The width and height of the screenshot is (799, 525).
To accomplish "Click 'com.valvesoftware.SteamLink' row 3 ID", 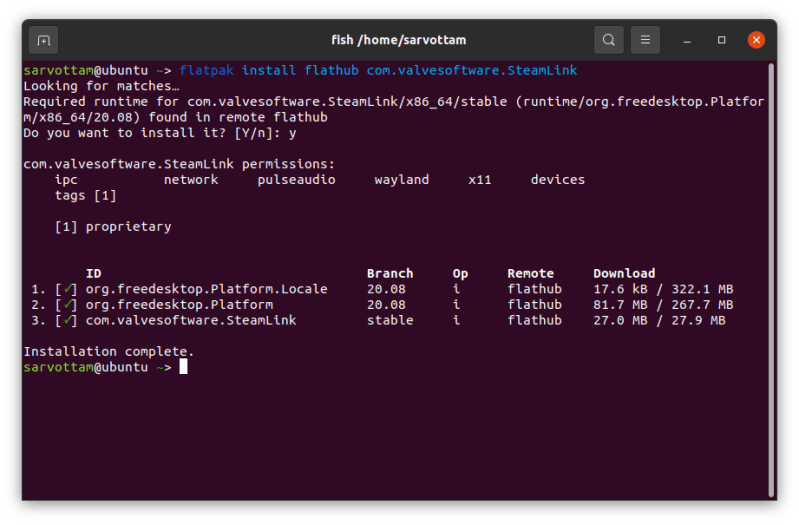I will pyautogui.click(x=191, y=321).
